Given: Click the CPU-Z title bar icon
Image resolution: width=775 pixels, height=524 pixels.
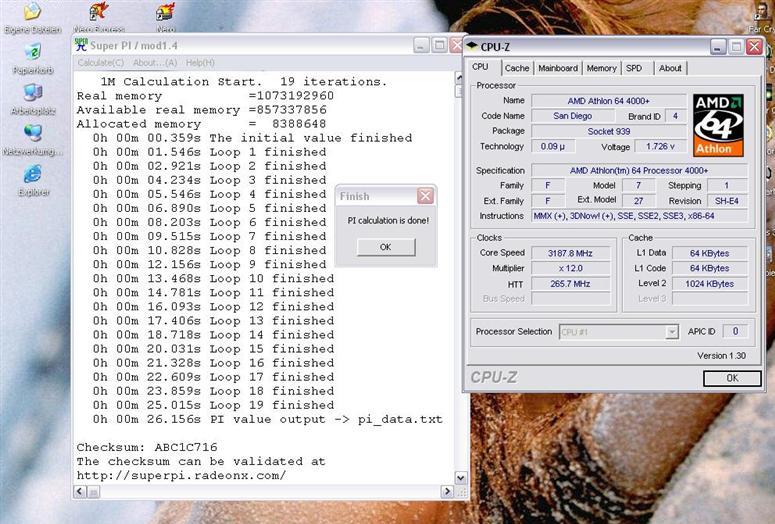Looking at the screenshot, I should pyautogui.click(x=472, y=46).
